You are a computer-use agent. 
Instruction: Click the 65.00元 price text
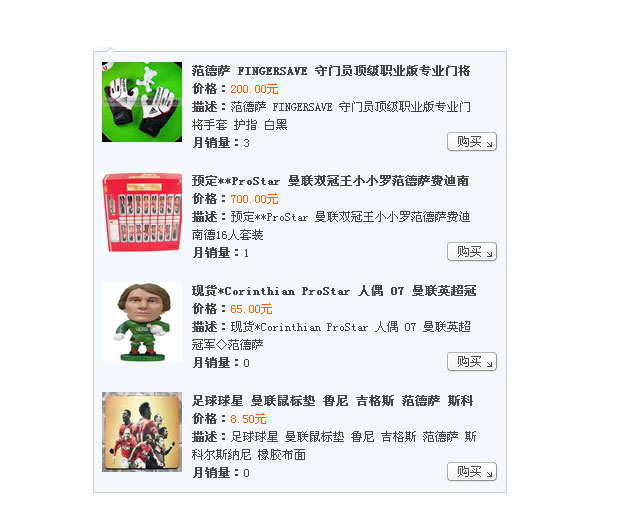tap(251, 309)
